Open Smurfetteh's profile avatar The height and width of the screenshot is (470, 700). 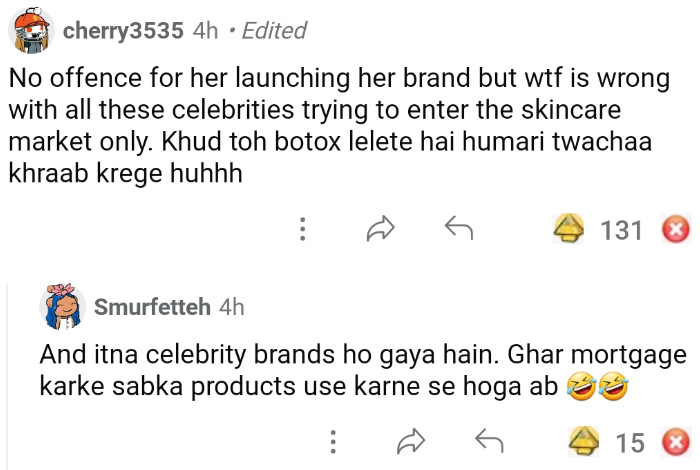point(62,305)
